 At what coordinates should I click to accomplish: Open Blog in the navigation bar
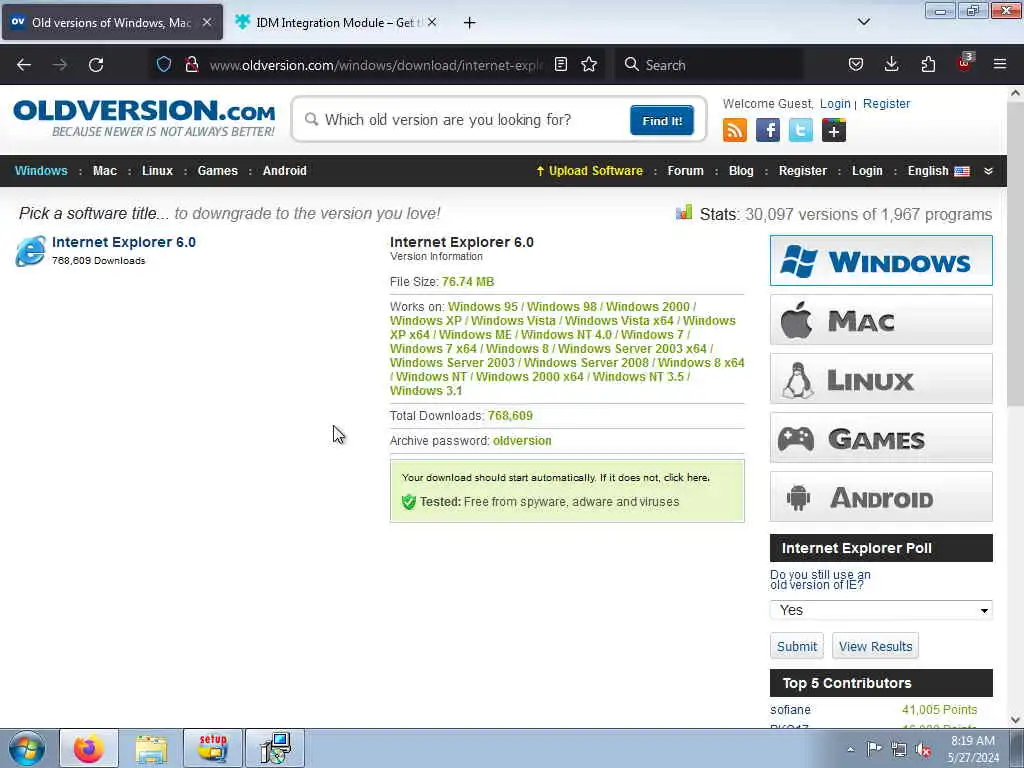click(x=741, y=170)
